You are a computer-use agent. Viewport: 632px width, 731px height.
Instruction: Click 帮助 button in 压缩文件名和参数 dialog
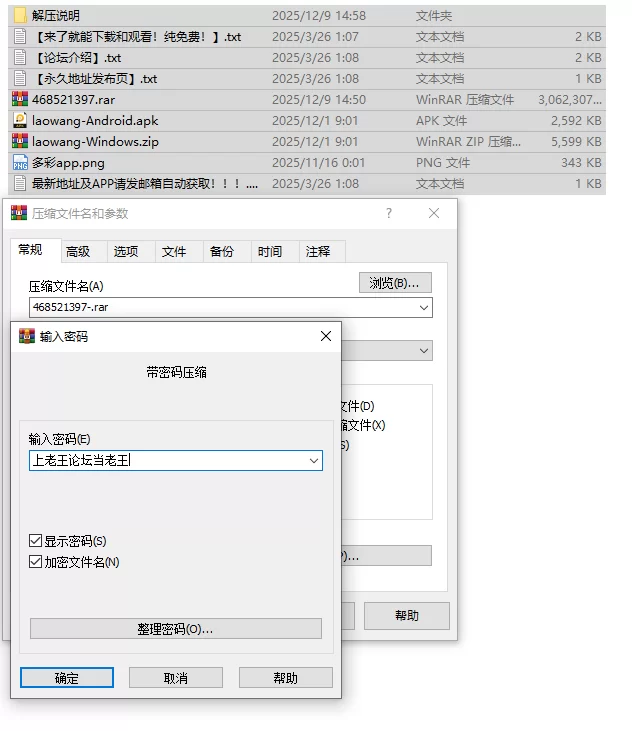[x=407, y=616]
